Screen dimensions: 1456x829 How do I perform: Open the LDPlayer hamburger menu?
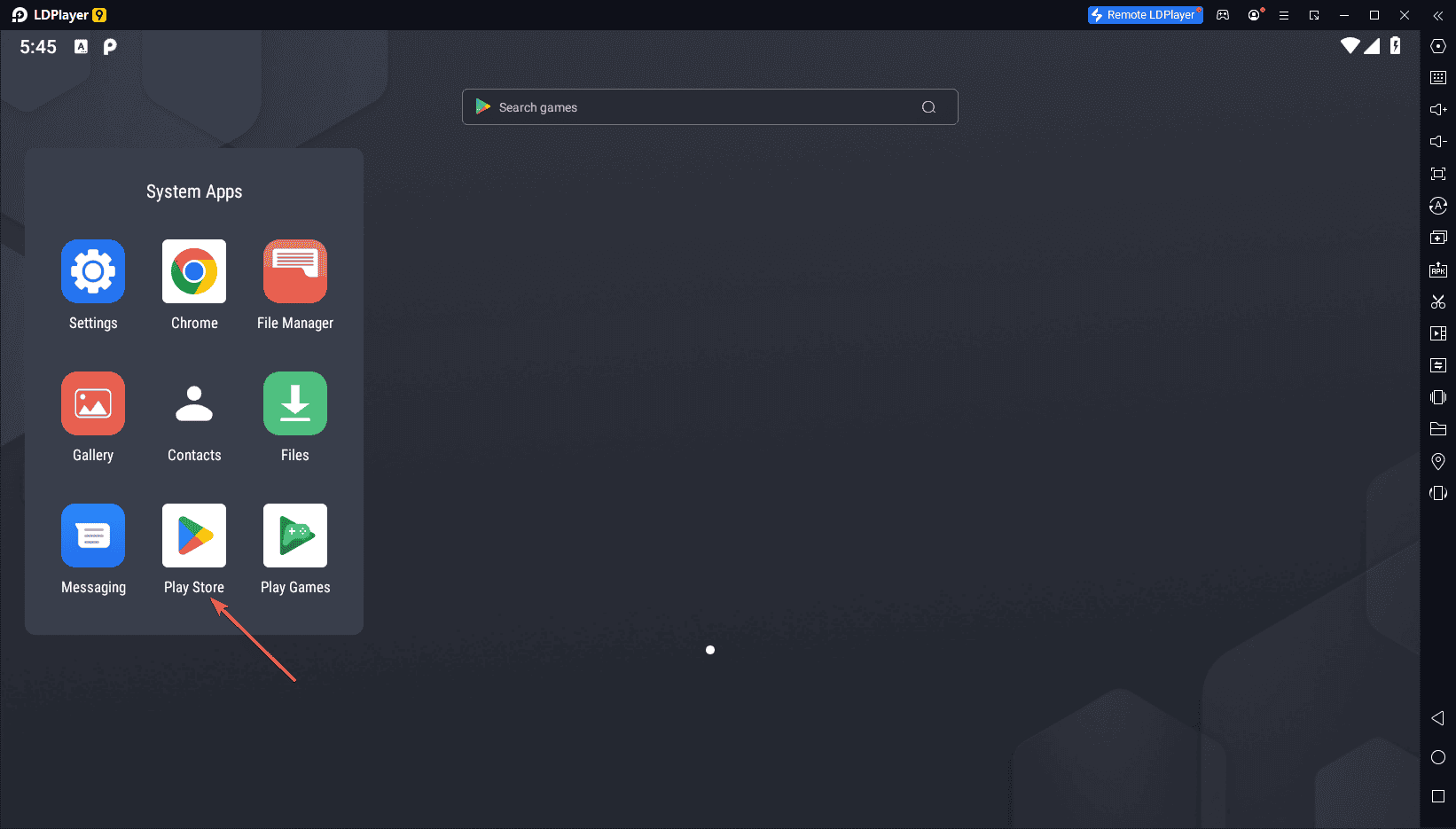[1284, 15]
